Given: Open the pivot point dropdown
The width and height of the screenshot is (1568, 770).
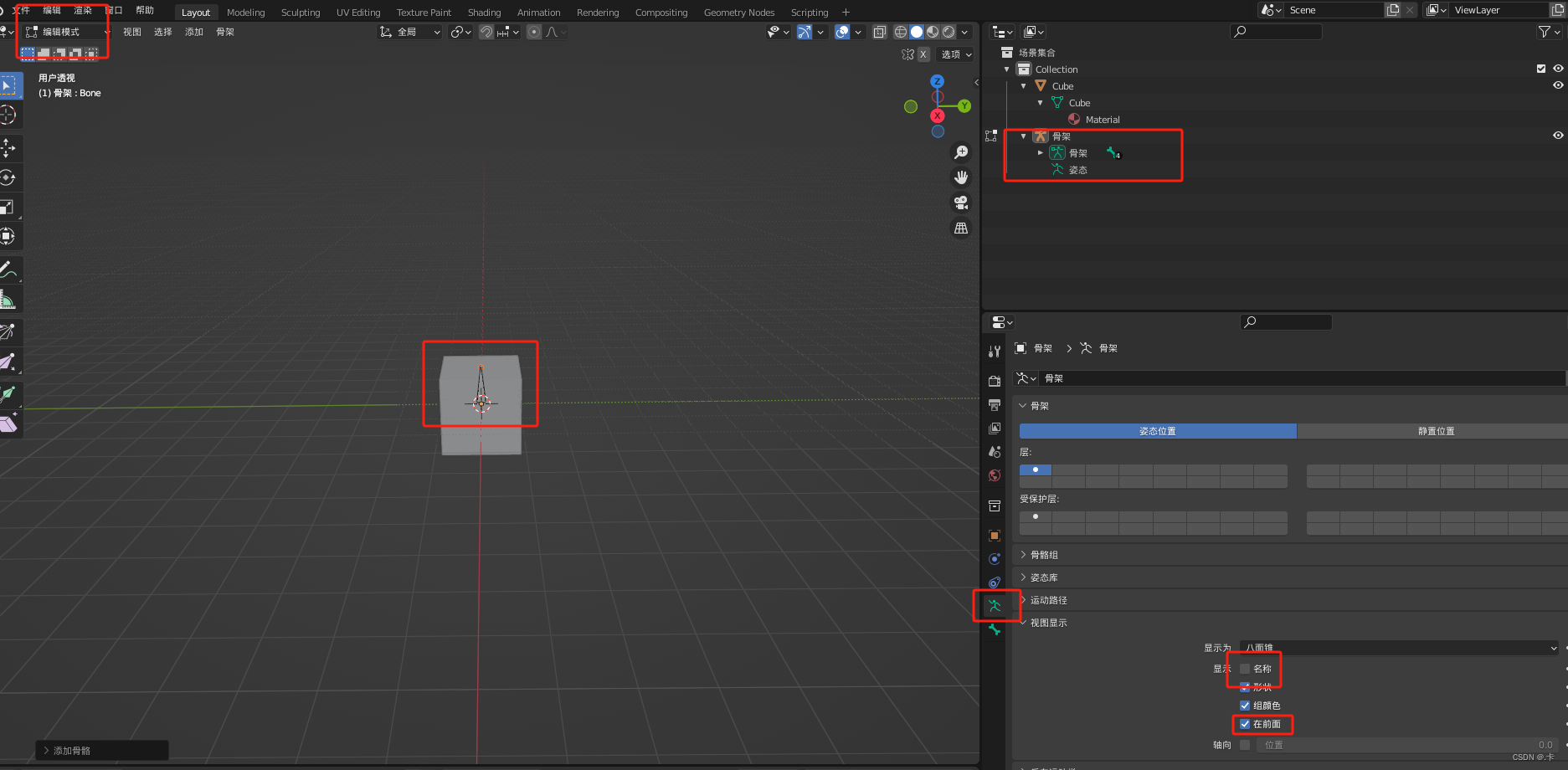Looking at the screenshot, I should click(x=461, y=32).
